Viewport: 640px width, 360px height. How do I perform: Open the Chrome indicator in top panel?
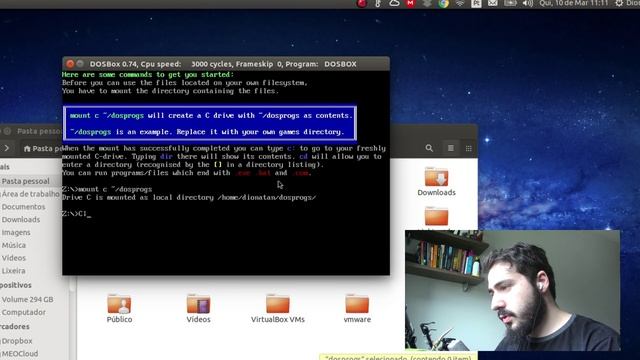(443, 4)
